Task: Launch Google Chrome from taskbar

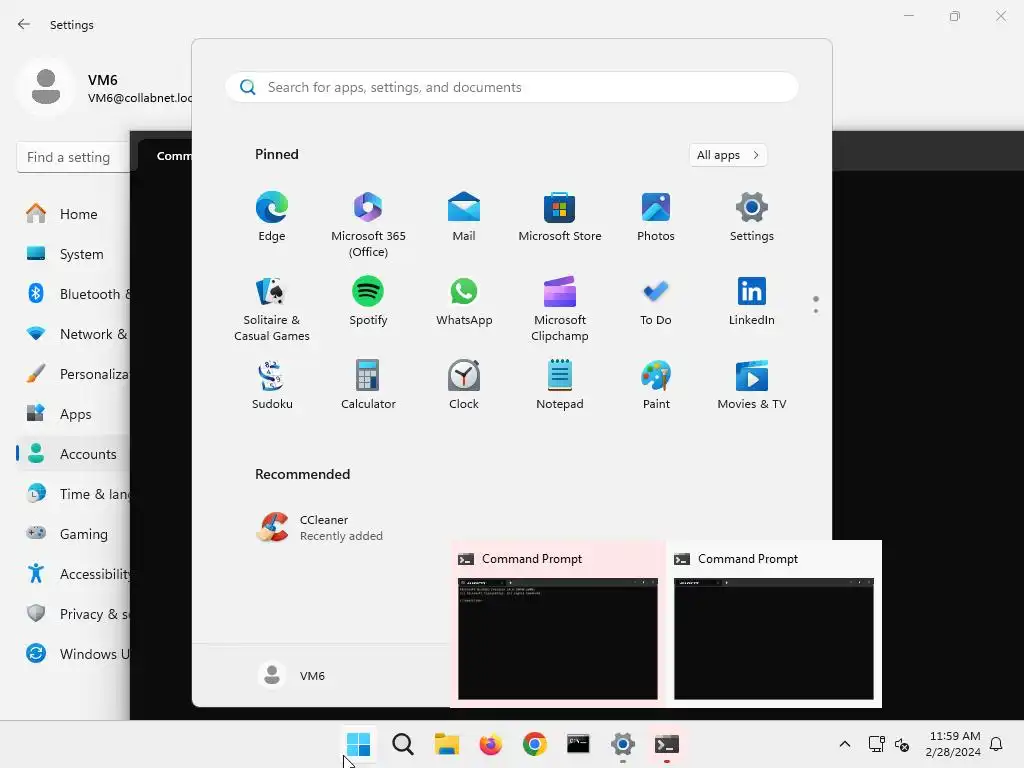Action: [x=534, y=744]
